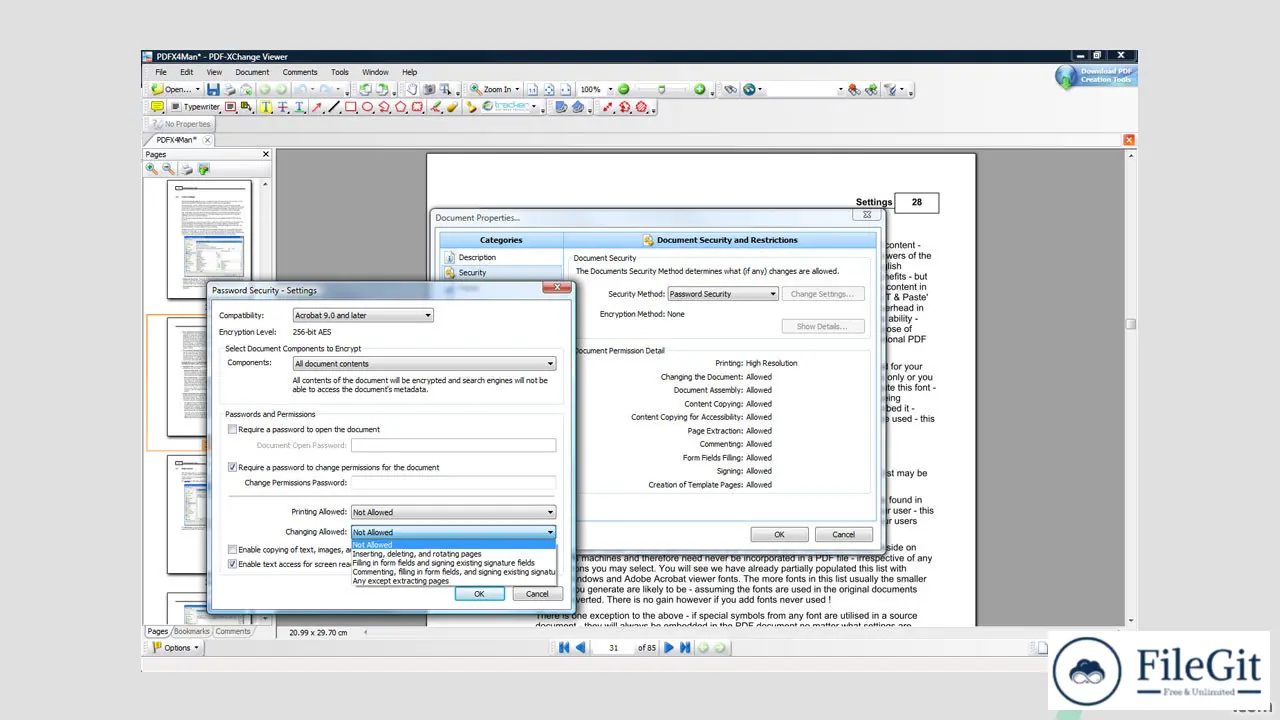Image resolution: width=1280 pixels, height=720 pixels.
Task: Click zoom-out magnifier in Pages panel
Action: point(169,169)
